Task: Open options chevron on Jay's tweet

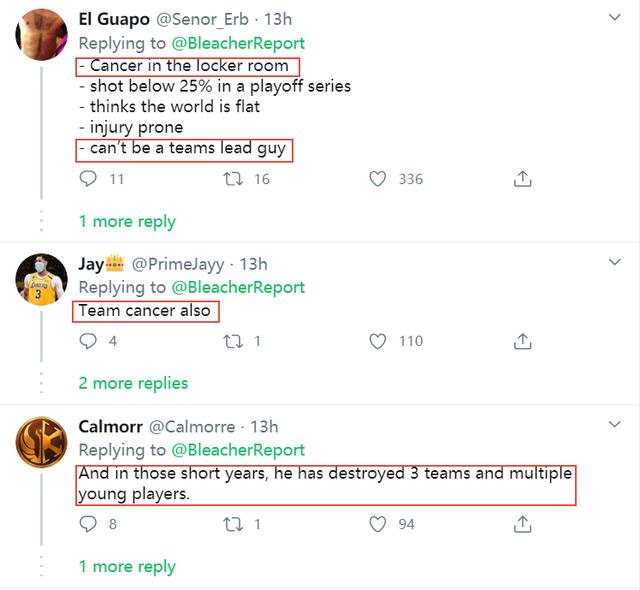Action: click(615, 262)
